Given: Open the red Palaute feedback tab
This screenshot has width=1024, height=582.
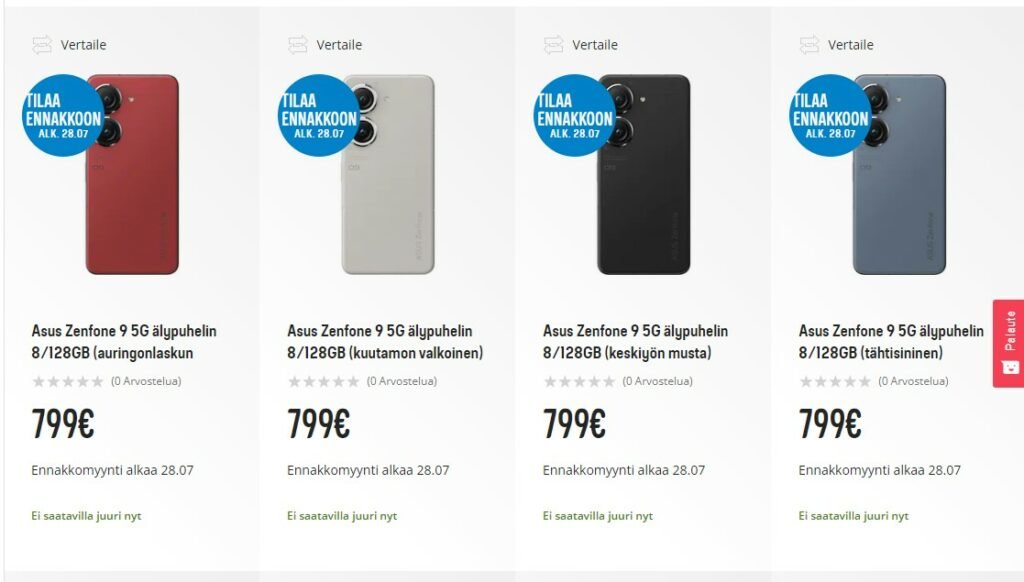Looking at the screenshot, I should pos(1009,344).
